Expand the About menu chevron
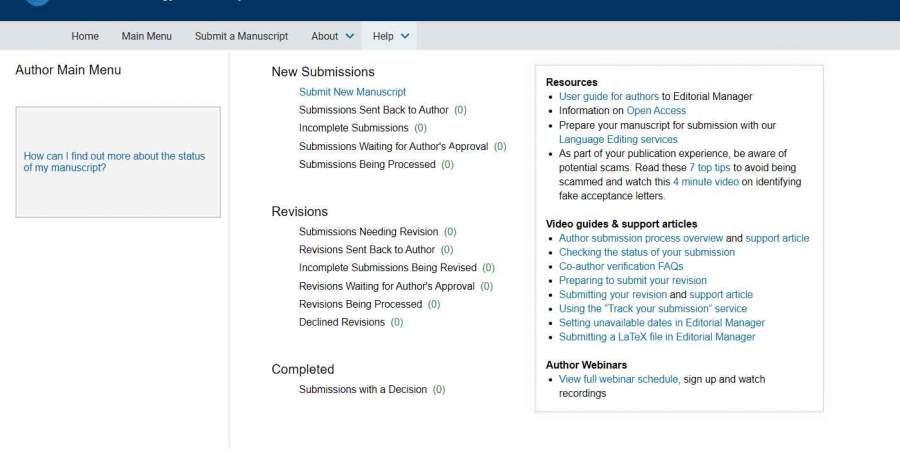 pos(350,36)
